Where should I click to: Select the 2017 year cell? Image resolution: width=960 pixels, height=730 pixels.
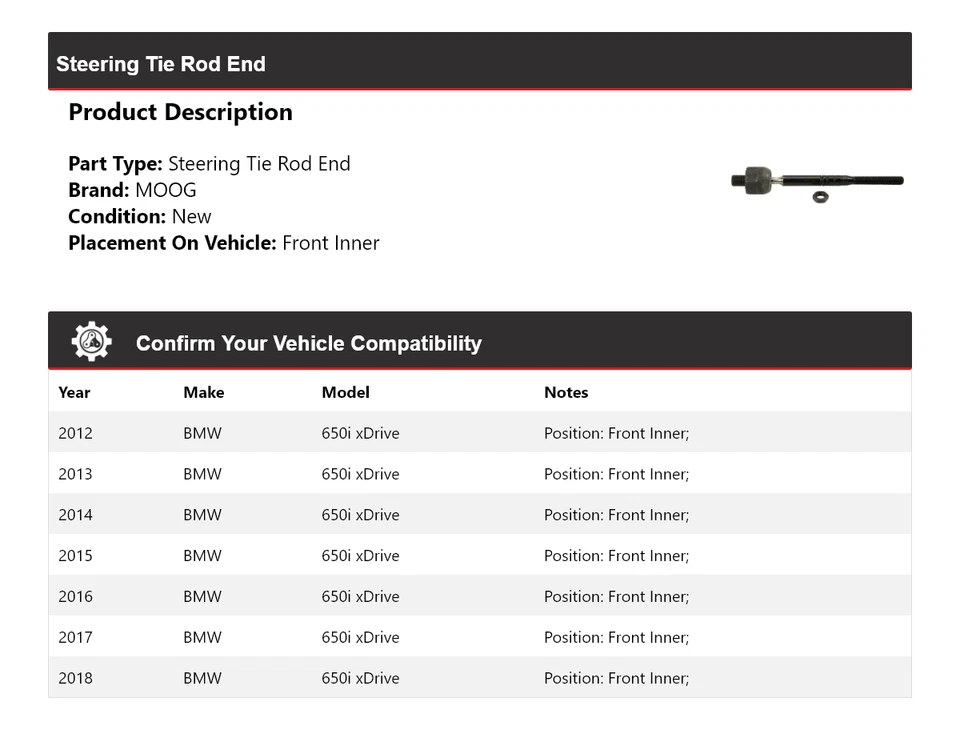click(x=75, y=637)
